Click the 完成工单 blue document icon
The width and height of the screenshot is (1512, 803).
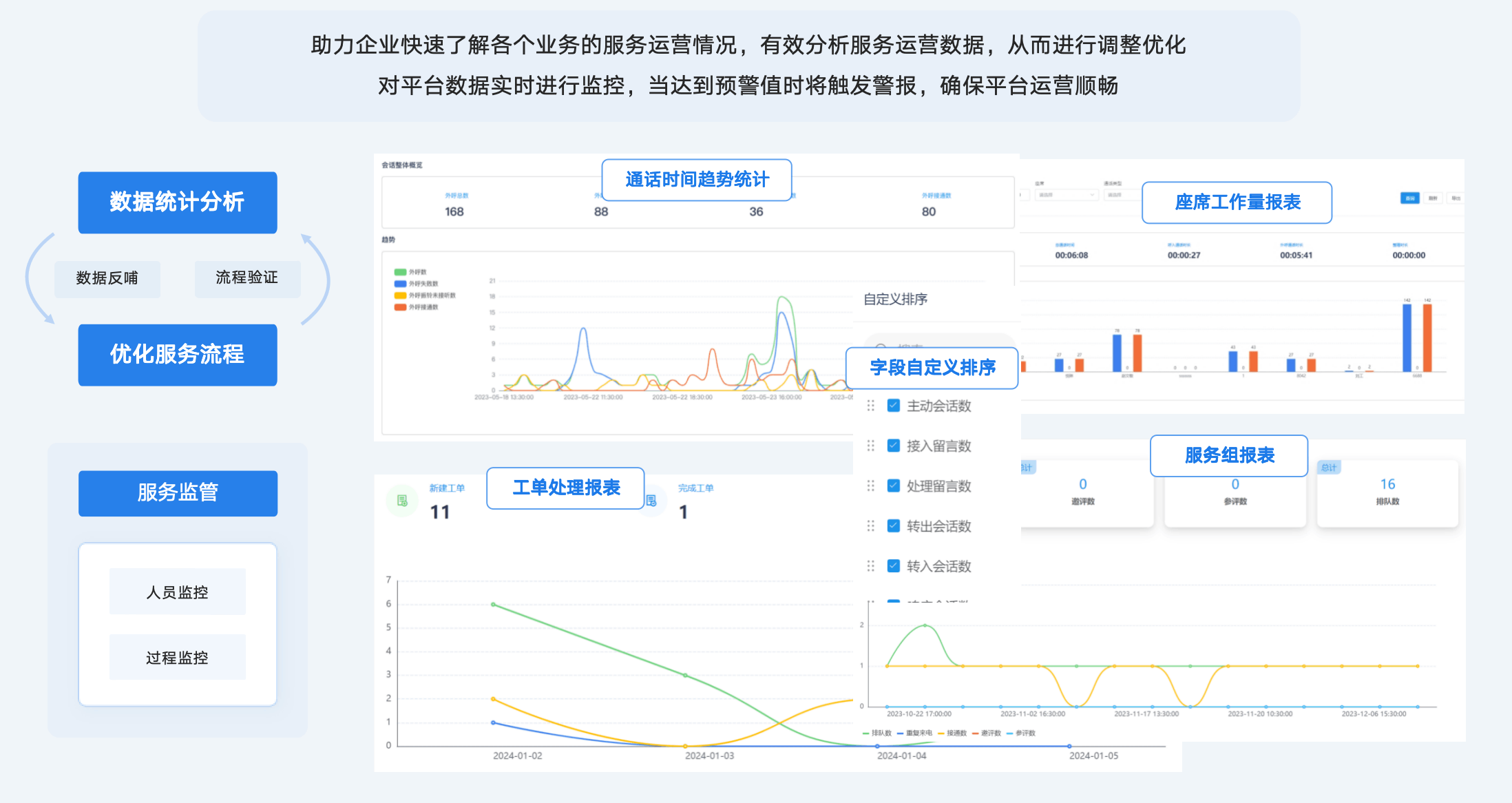651,501
